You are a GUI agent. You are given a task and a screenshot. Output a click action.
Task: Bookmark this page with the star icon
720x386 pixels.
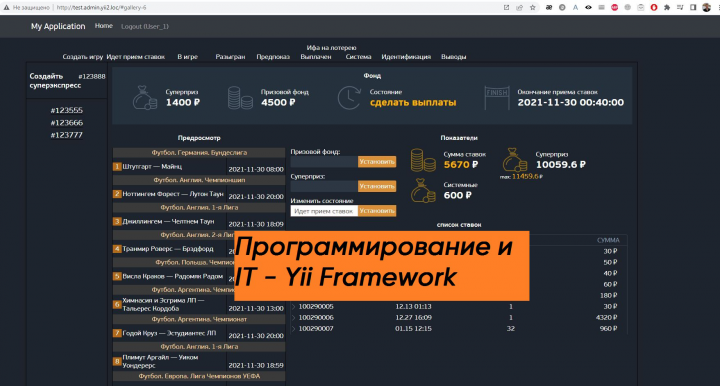pos(533,7)
